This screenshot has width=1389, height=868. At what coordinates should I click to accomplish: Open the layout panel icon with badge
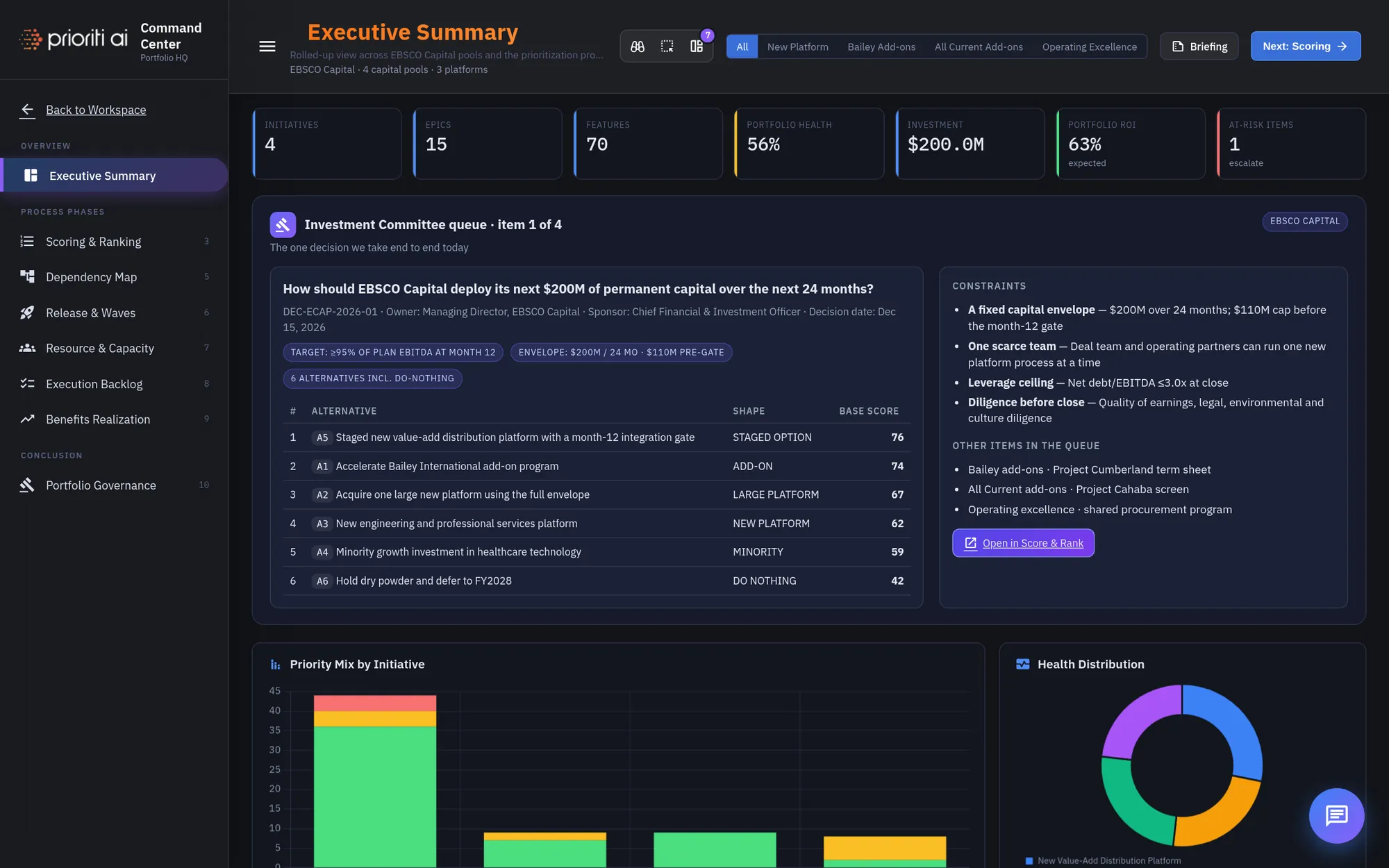click(x=697, y=47)
